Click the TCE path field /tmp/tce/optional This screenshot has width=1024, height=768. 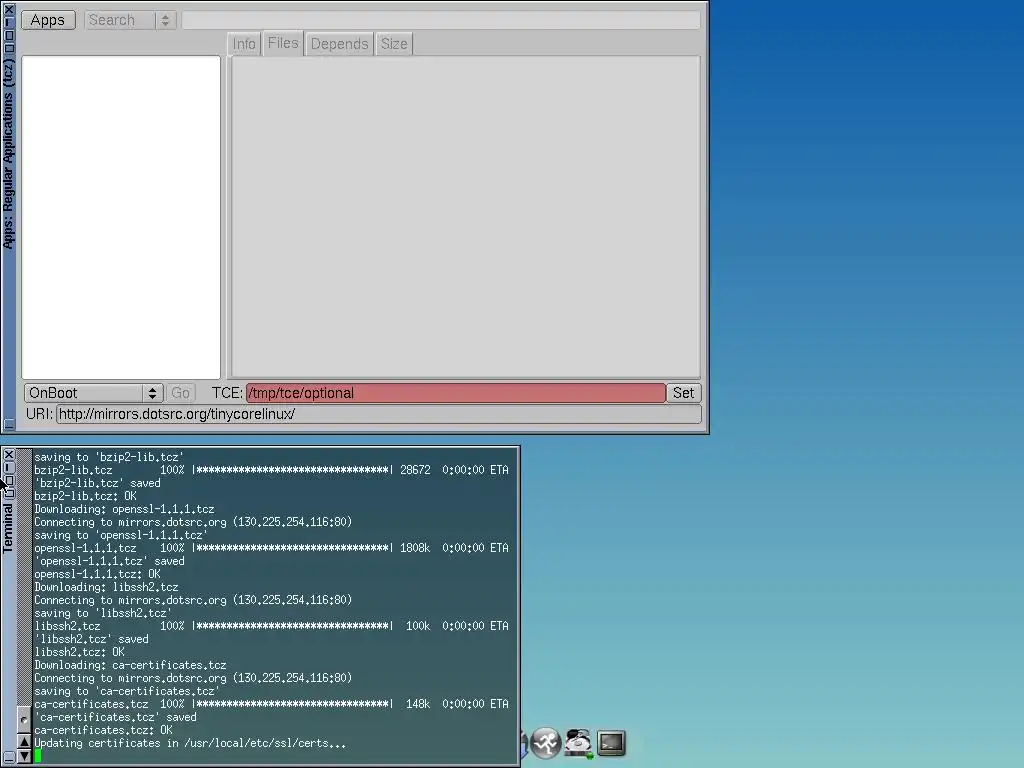point(456,393)
